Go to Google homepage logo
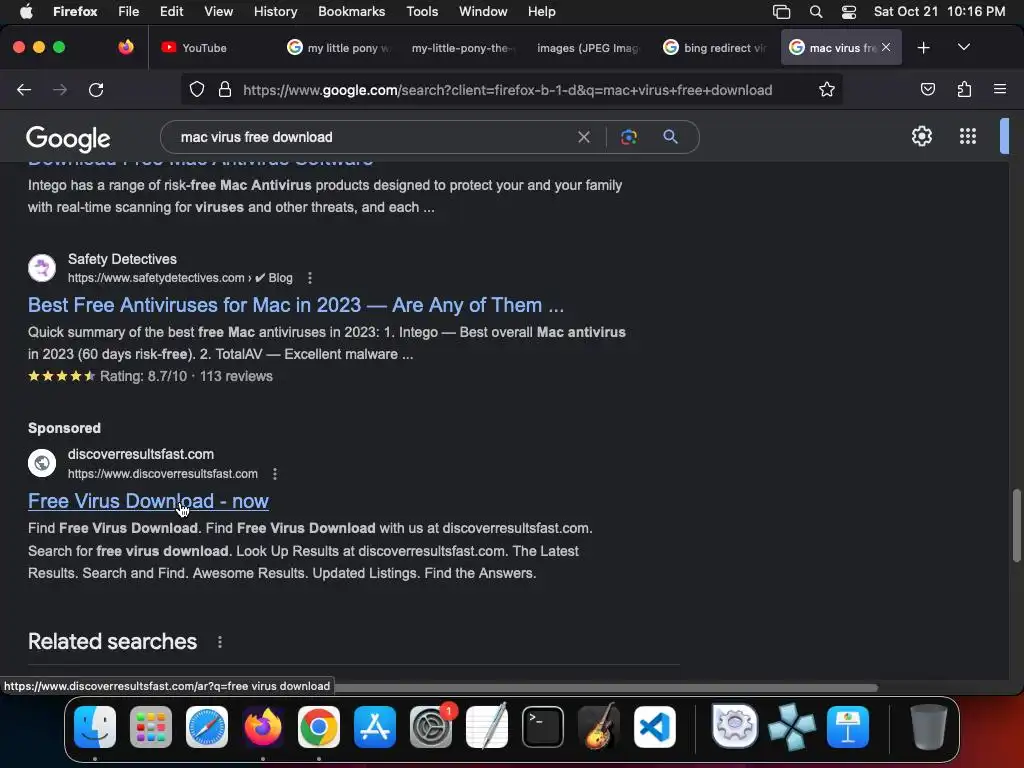 pyautogui.click(x=68, y=138)
